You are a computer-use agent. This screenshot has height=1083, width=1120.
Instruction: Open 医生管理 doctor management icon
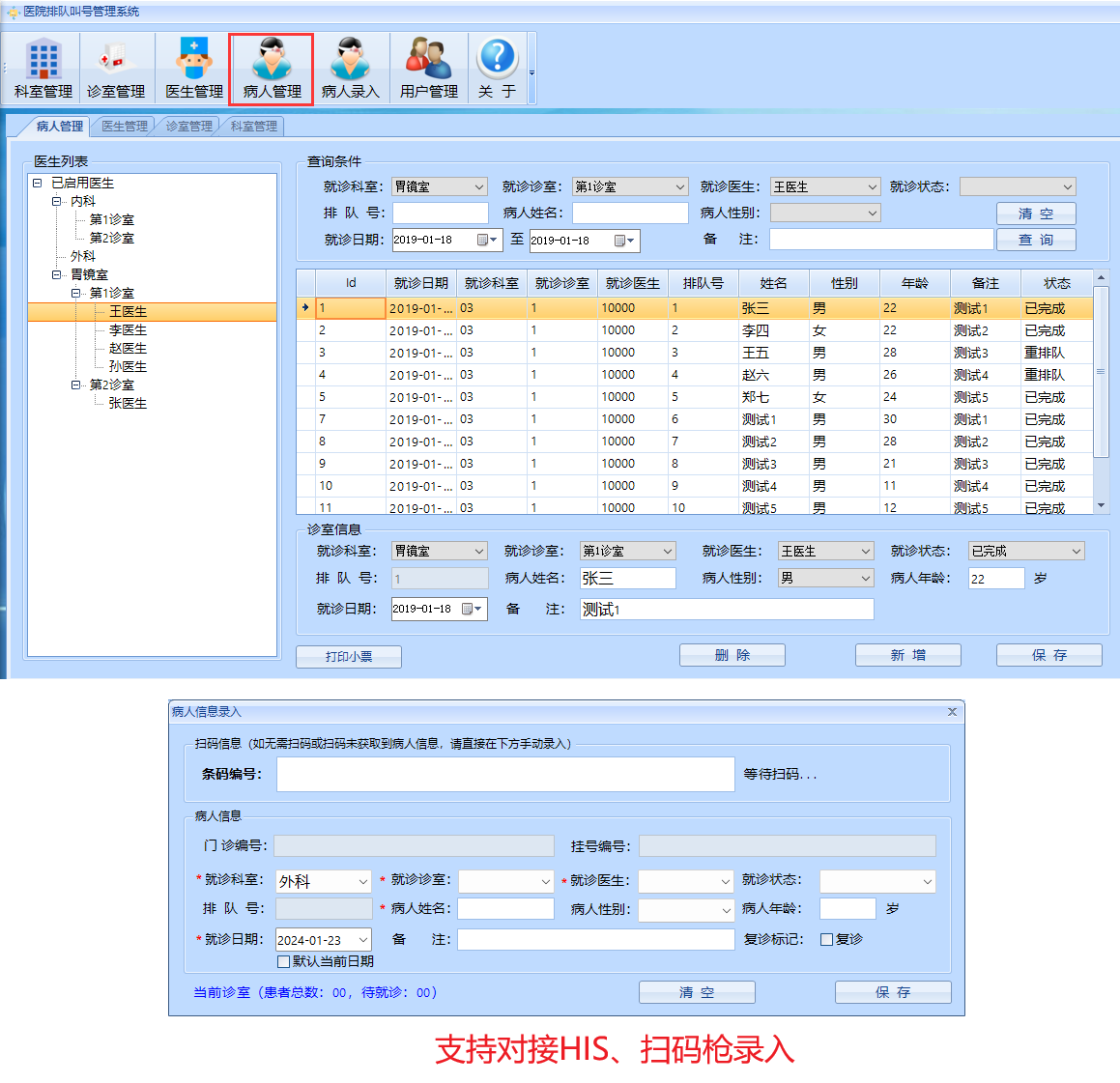tap(194, 70)
